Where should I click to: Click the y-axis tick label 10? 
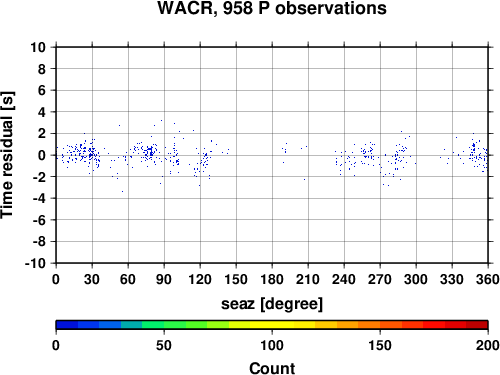pyautogui.click(x=38, y=47)
